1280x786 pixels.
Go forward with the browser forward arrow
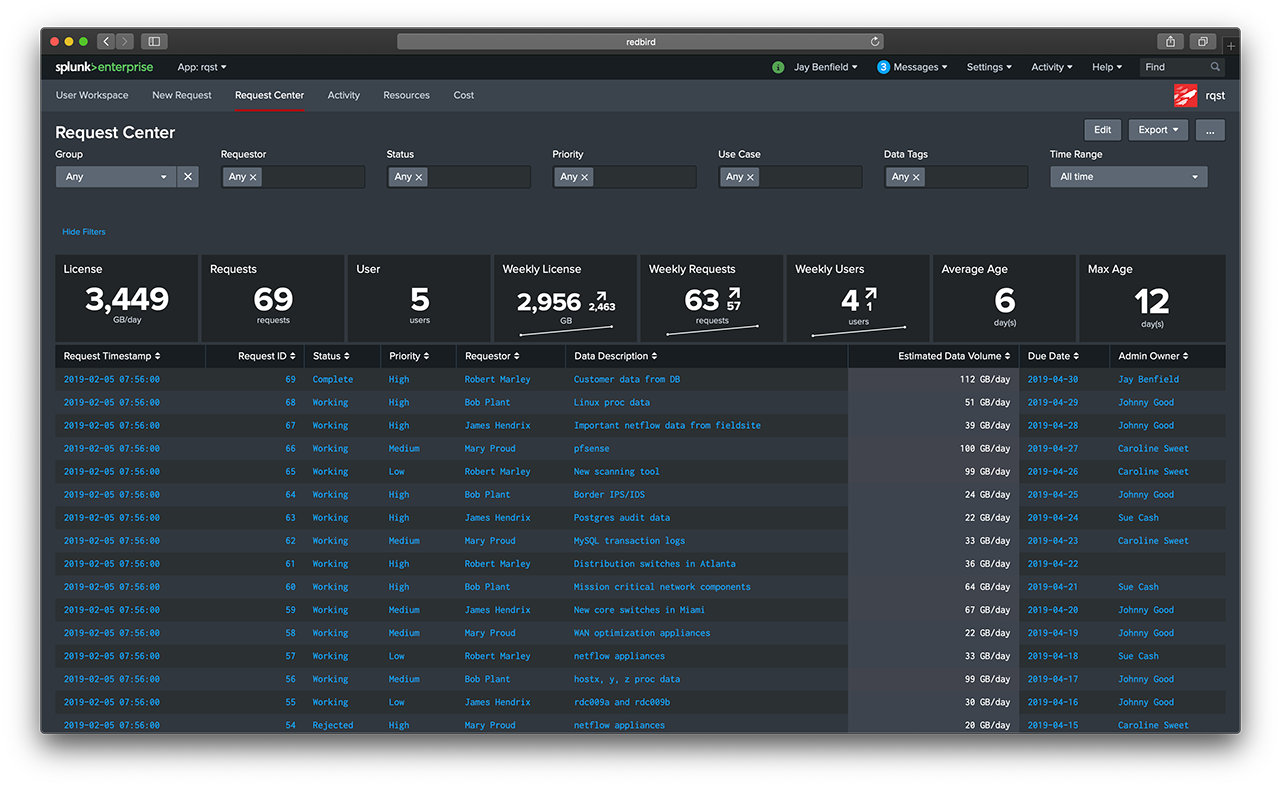click(125, 41)
